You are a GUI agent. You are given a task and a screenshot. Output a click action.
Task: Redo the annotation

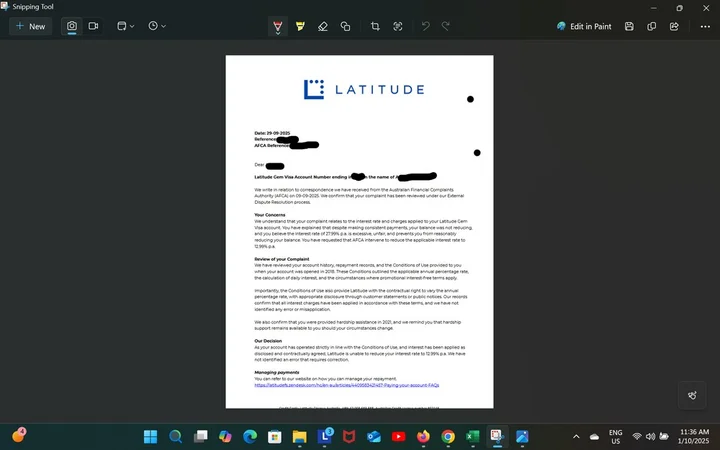445,27
